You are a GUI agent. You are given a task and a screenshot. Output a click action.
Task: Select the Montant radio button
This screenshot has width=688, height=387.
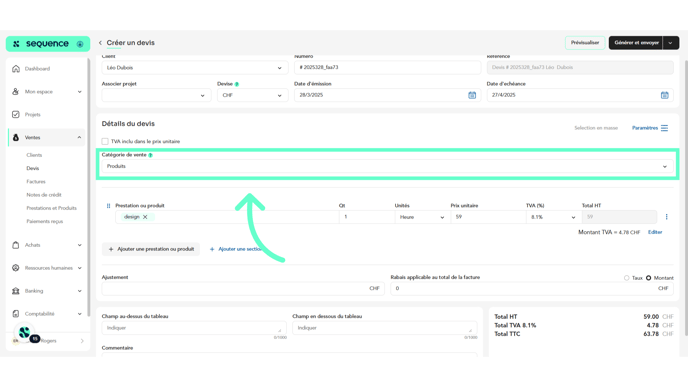point(648,278)
